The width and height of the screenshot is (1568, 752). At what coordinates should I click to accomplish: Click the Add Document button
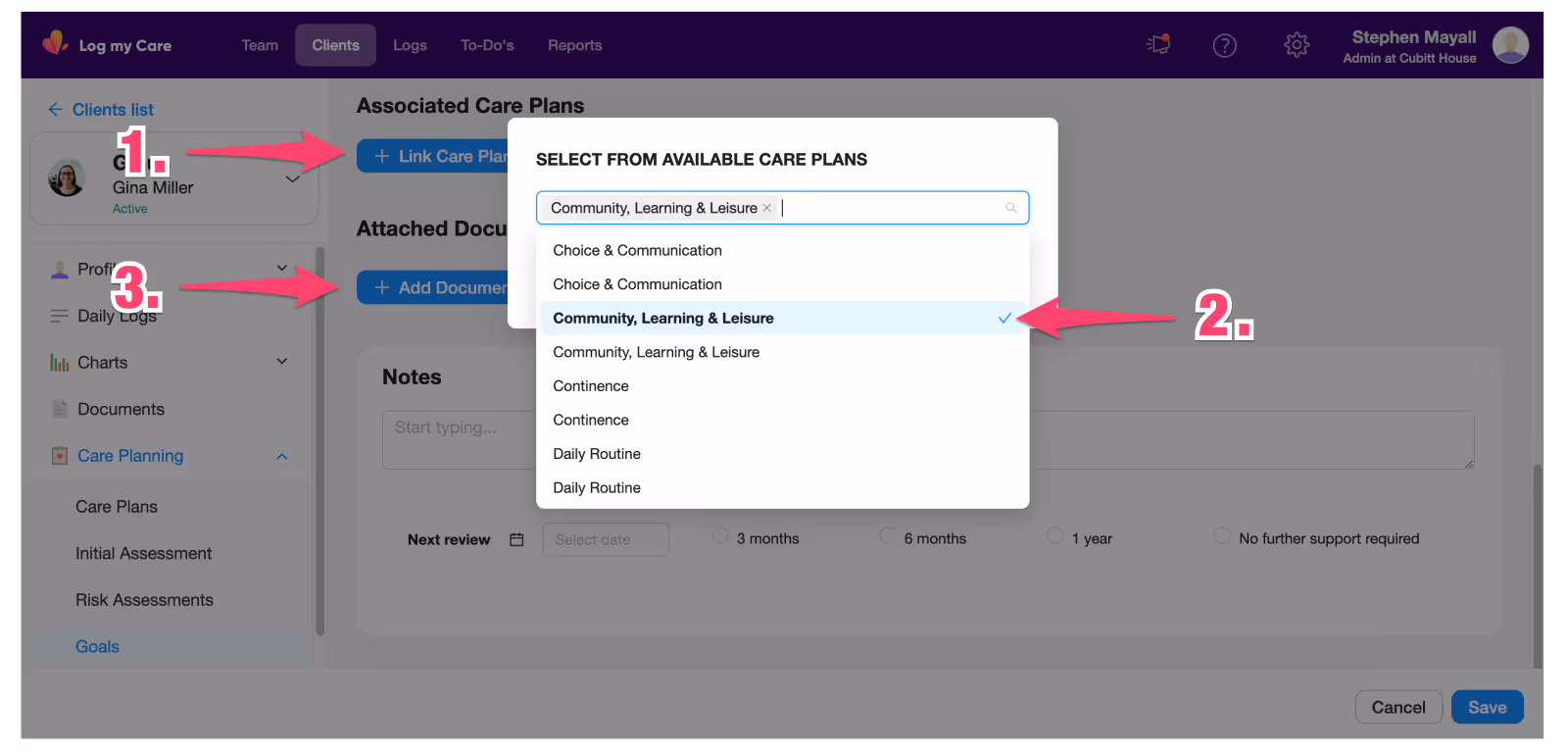click(432, 287)
